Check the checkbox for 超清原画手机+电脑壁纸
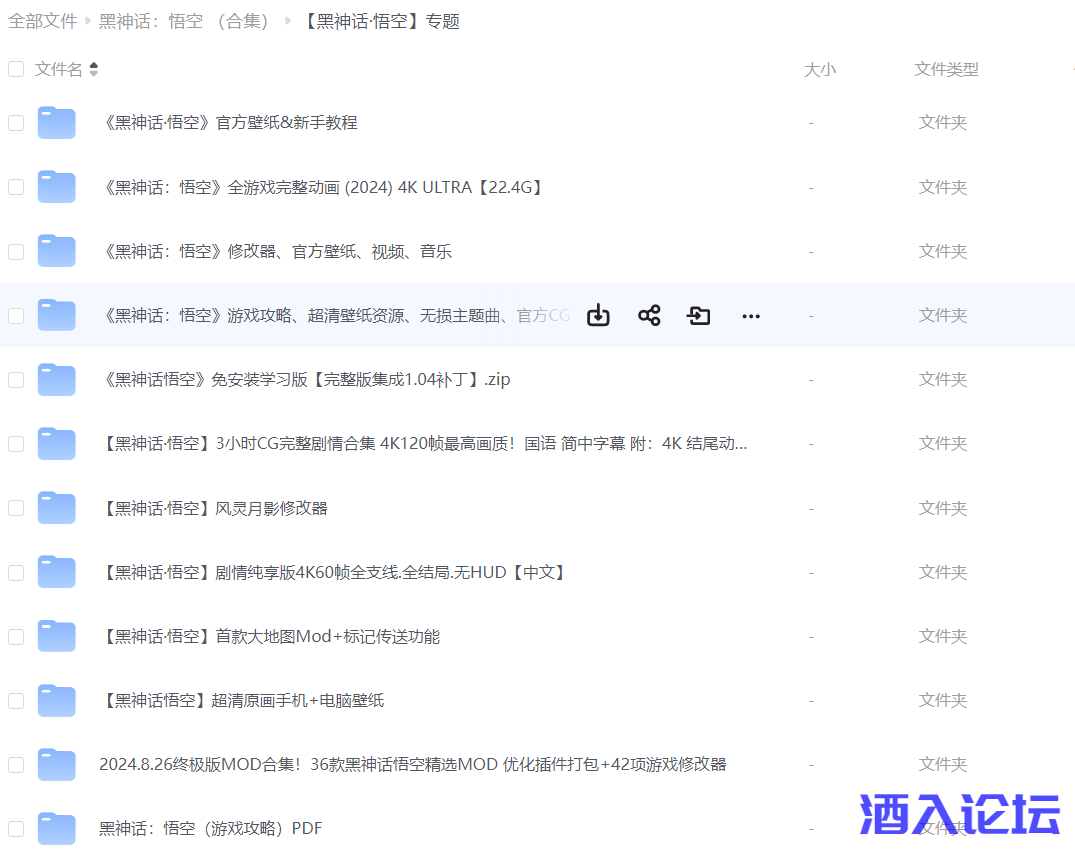1075x849 pixels. (16, 700)
